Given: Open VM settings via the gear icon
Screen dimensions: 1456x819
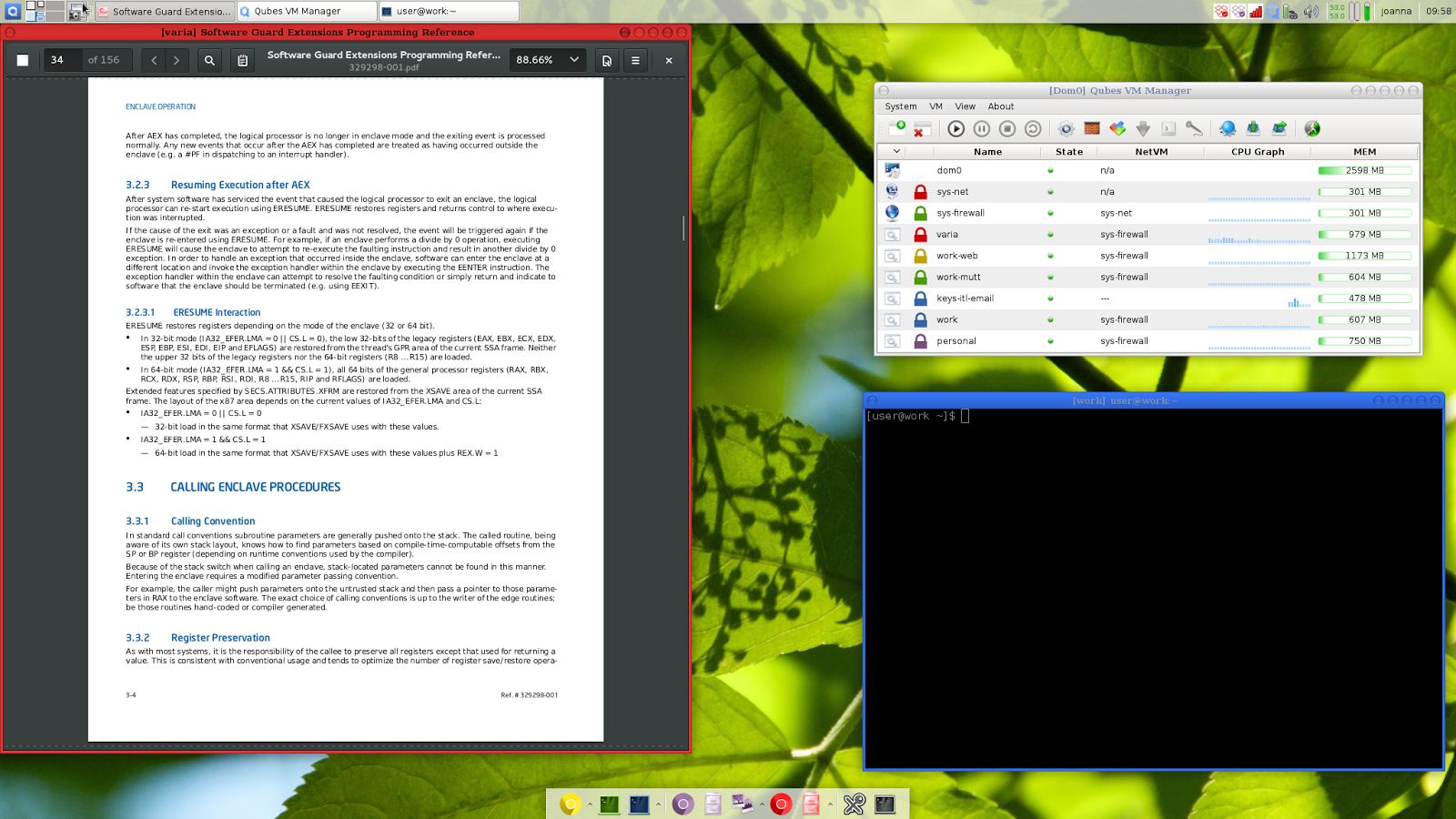Looking at the screenshot, I should click(x=1066, y=129).
